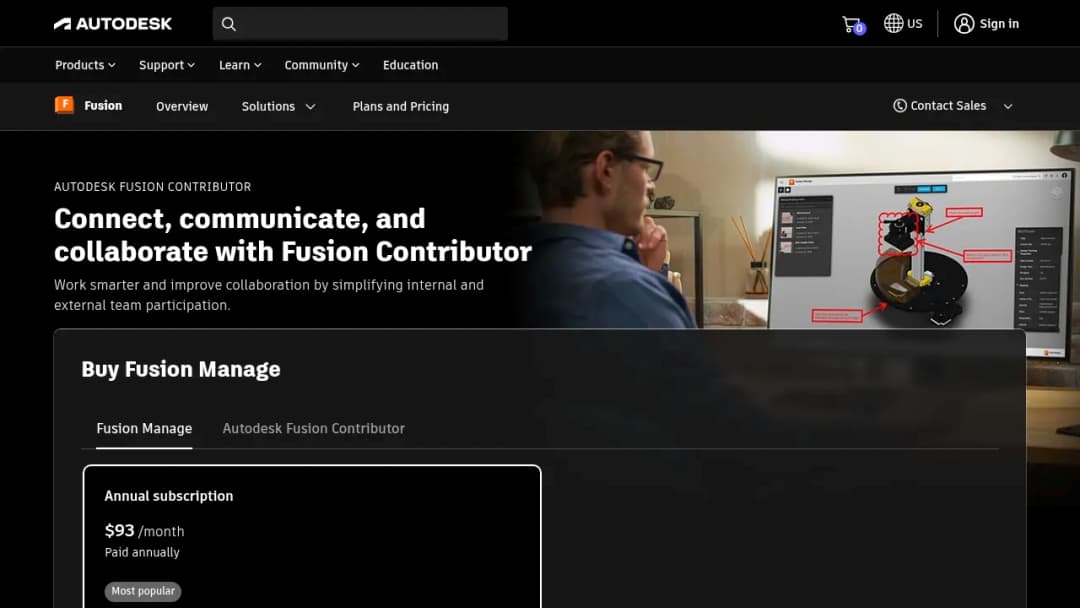Click the $93 /month price
The width and height of the screenshot is (1080, 608).
pyautogui.click(x=145, y=531)
